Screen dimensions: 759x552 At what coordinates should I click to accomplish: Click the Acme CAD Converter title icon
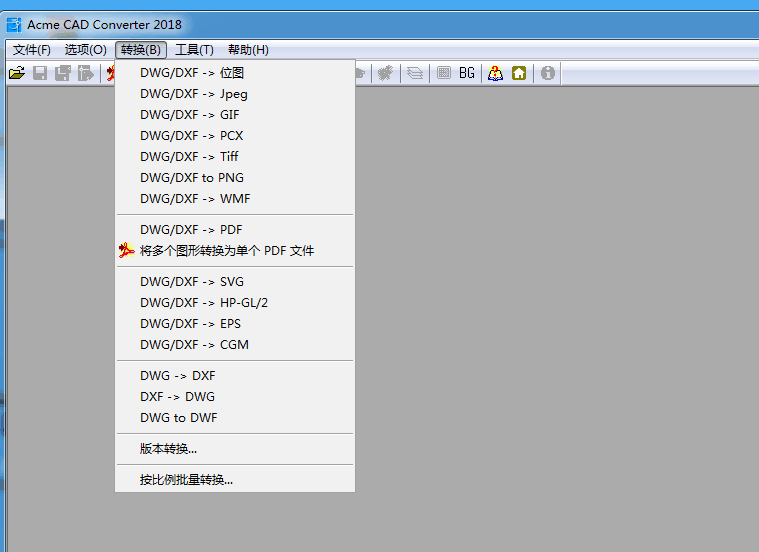[14, 25]
